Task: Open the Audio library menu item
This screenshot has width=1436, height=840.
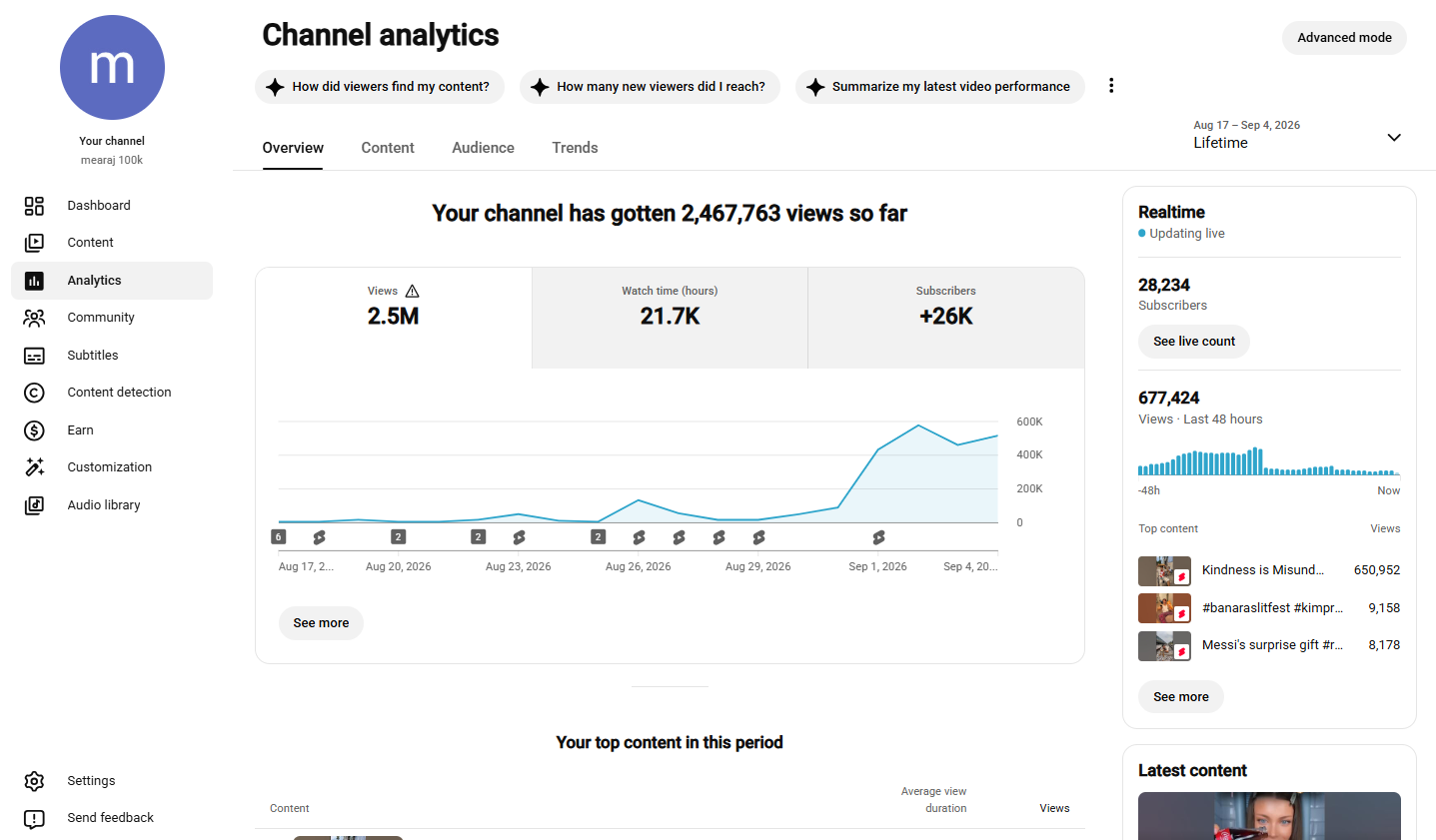Action: pos(112,505)
